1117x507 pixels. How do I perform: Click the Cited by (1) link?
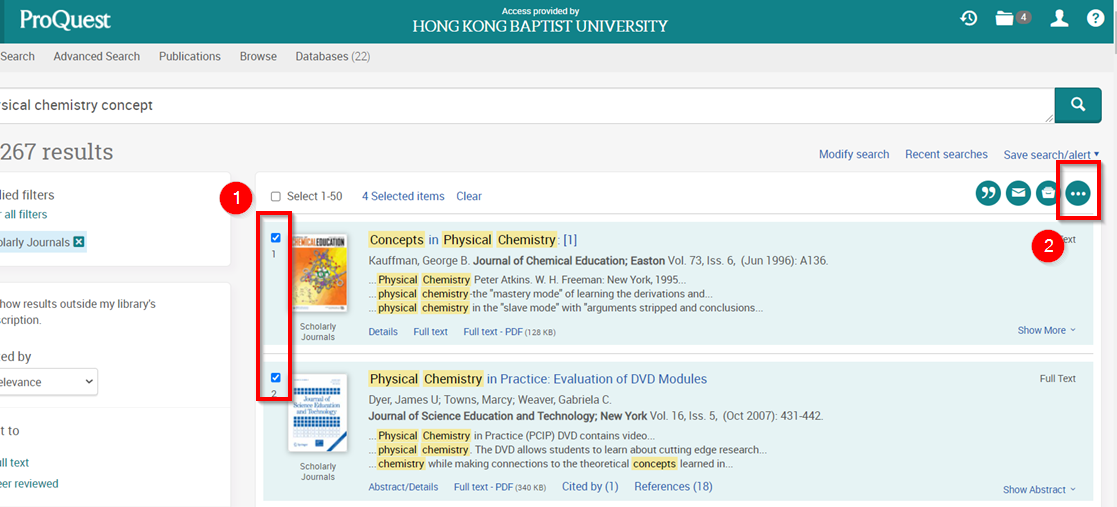pos(590,487)
